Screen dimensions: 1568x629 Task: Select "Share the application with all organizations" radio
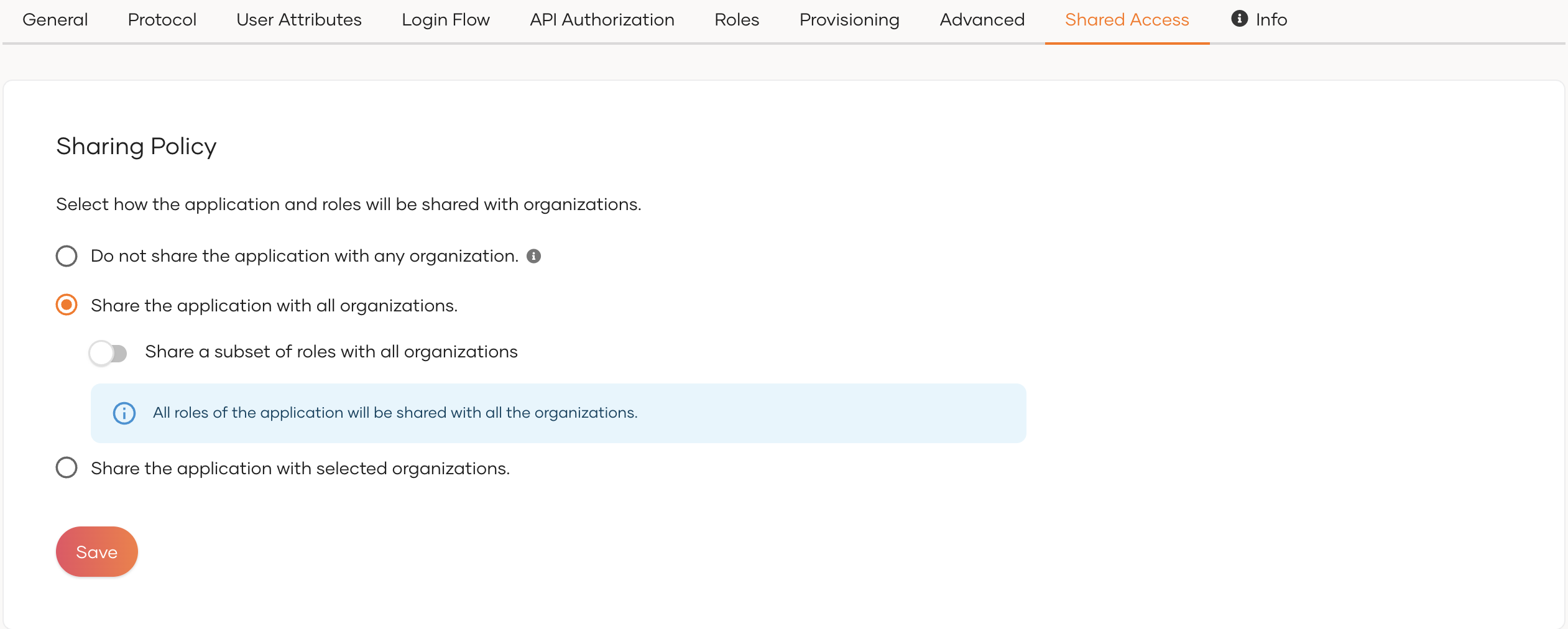pos(67,305)
